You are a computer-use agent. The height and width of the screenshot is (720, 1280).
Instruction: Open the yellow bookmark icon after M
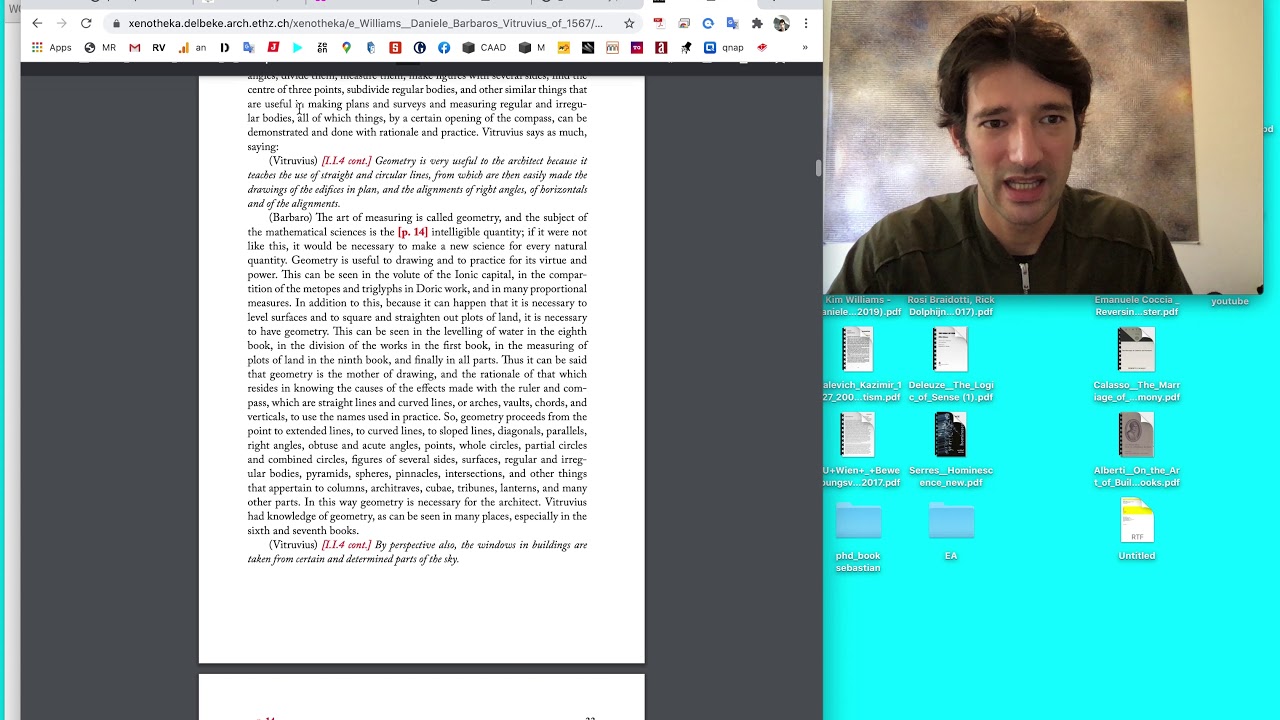tap(564, 47)
